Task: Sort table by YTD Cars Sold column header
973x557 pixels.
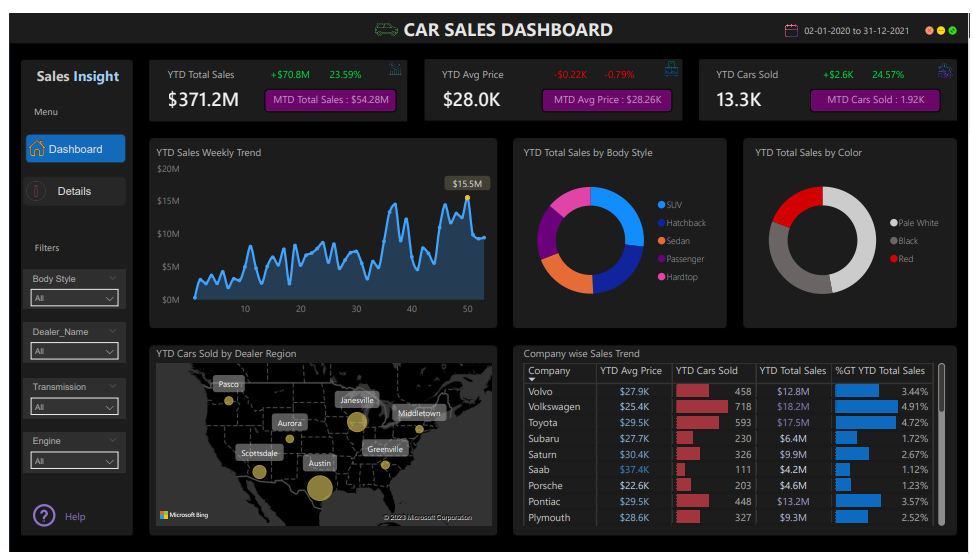Action: [x=706, y=371]
